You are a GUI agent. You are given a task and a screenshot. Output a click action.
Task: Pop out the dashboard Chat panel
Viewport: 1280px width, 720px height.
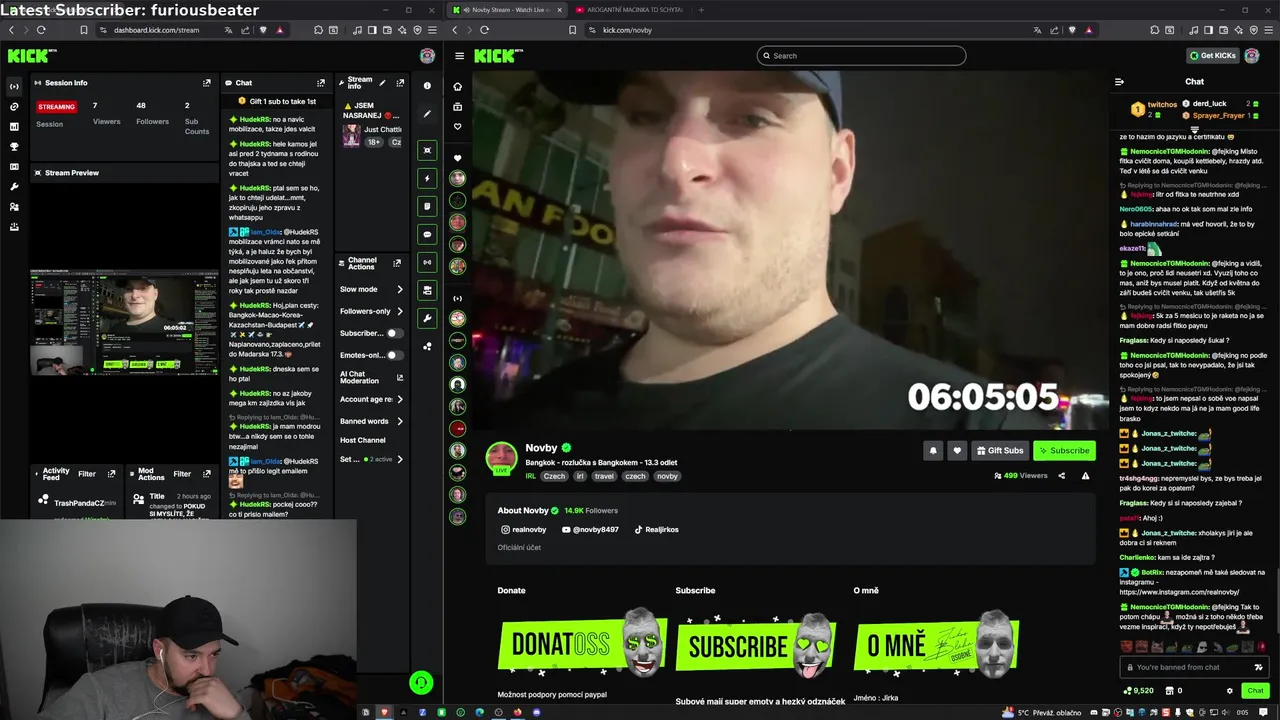coord(321,83)
